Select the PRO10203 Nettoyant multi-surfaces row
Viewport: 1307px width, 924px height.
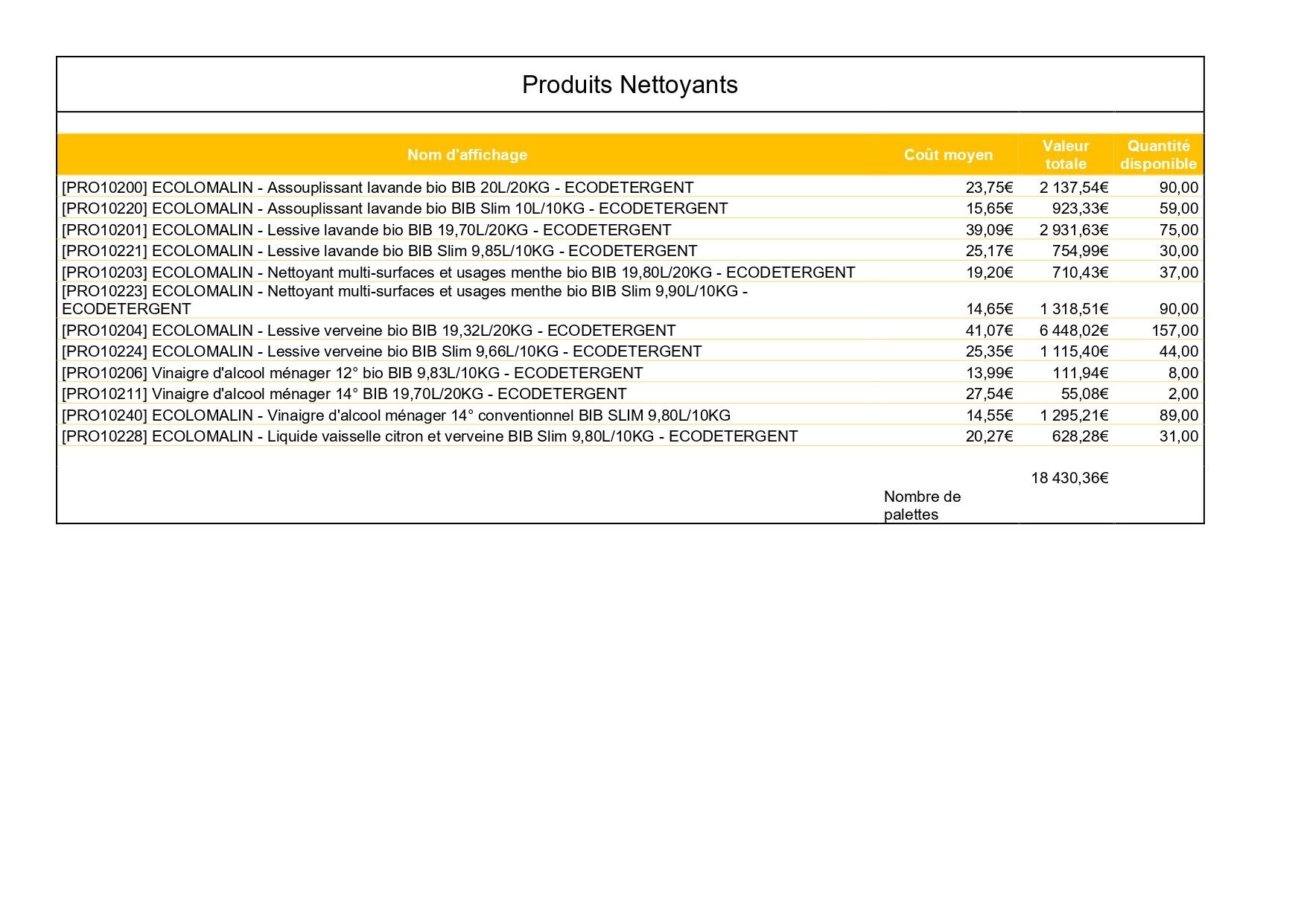pyautogui.click(x=630, y=273)
